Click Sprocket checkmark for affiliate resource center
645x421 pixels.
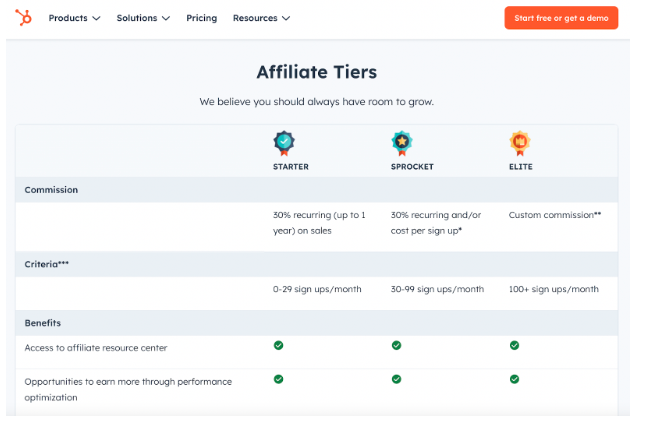coord(396,345)
